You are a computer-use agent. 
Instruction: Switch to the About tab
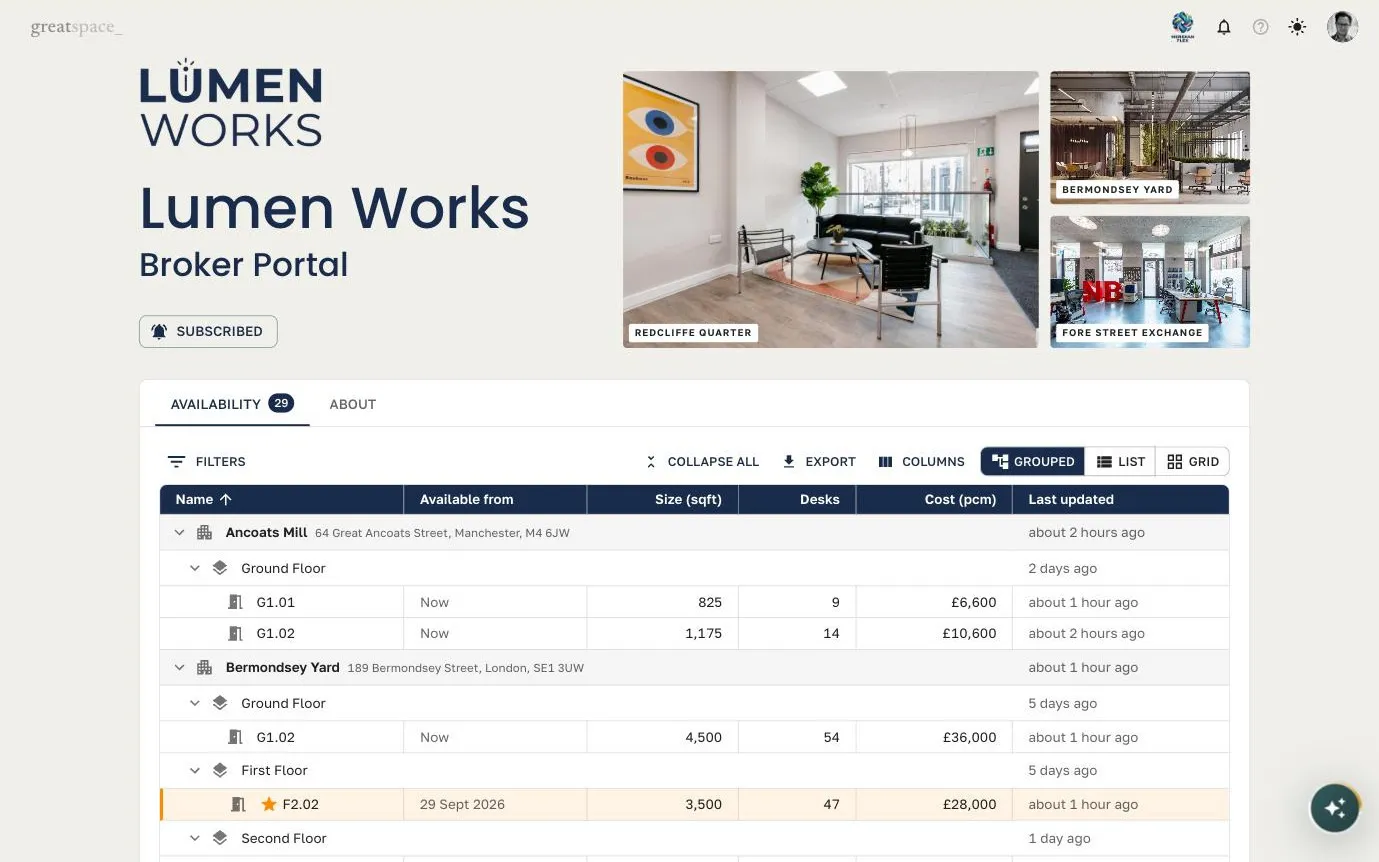pyautogui.click(x=353, y=404)
